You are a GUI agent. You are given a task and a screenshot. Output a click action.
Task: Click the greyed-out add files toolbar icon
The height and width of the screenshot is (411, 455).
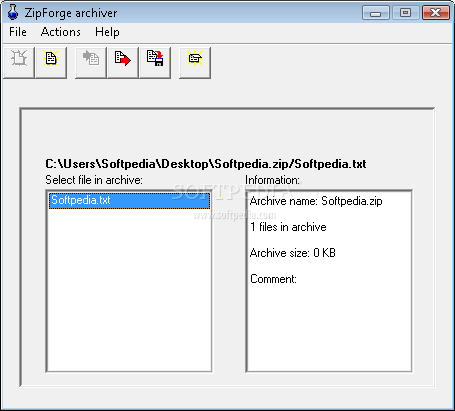click(x=91, y=63)
